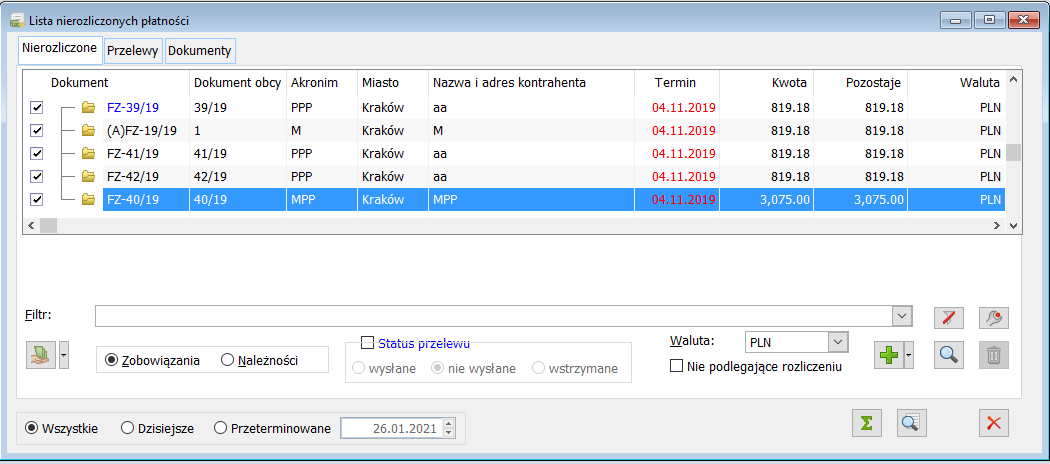Click the trash delete button
1050x464 pixels.
click(994, 355)
